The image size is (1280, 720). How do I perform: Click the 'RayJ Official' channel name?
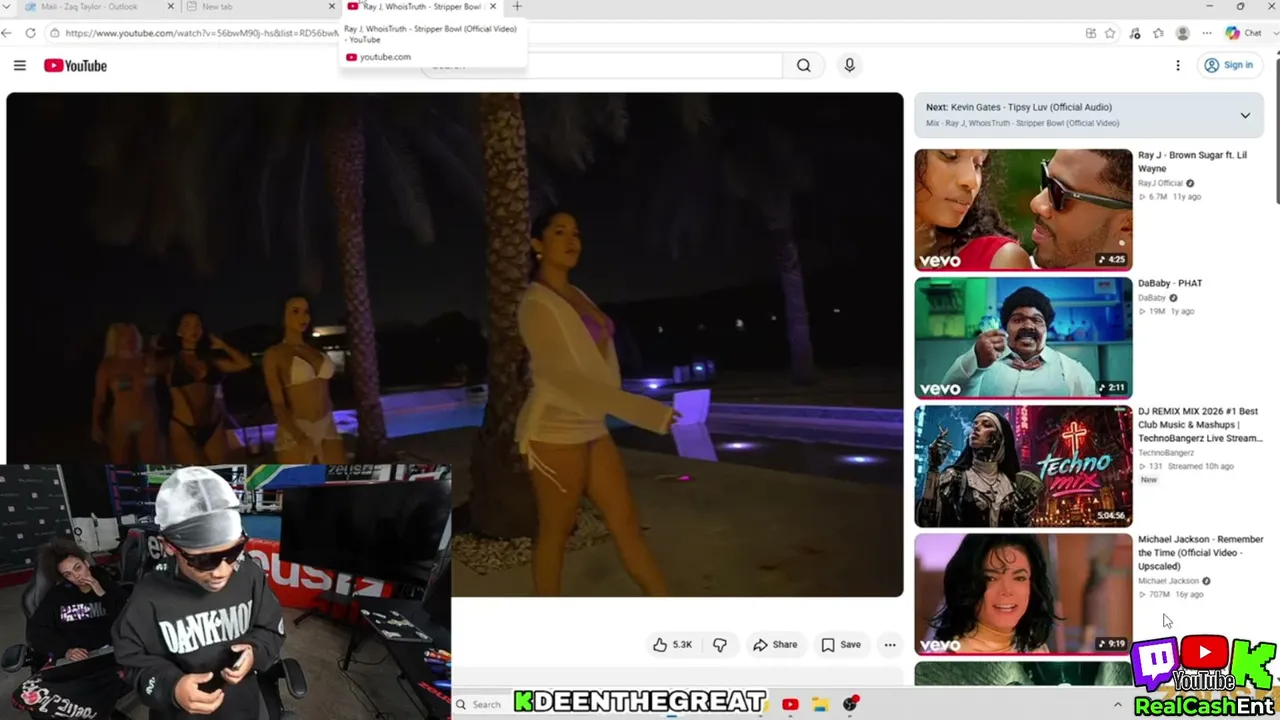point(1160,184)
